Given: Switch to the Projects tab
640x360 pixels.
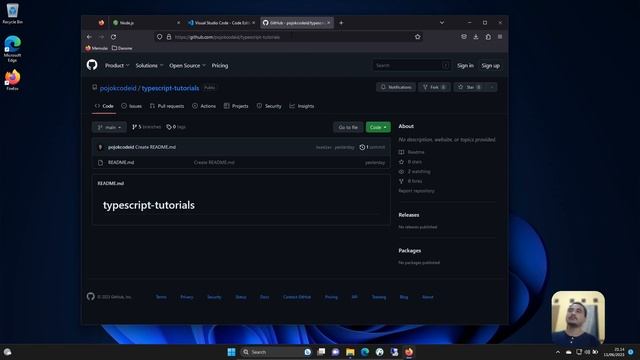Looking at the screenshot, I should pos(236,106).
